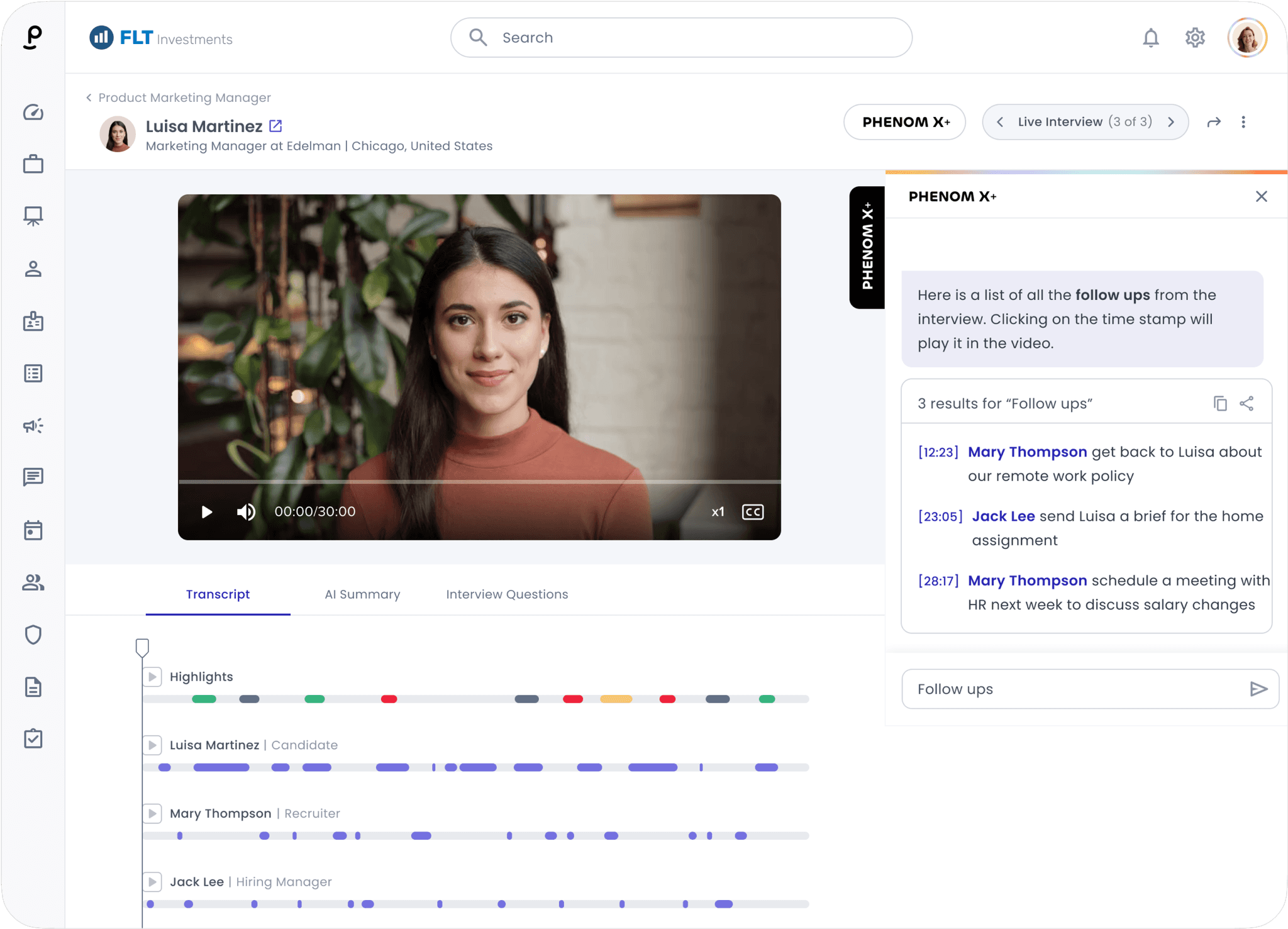Open the list view sidebar icon

pyautogui.click(x=33, y=374)
